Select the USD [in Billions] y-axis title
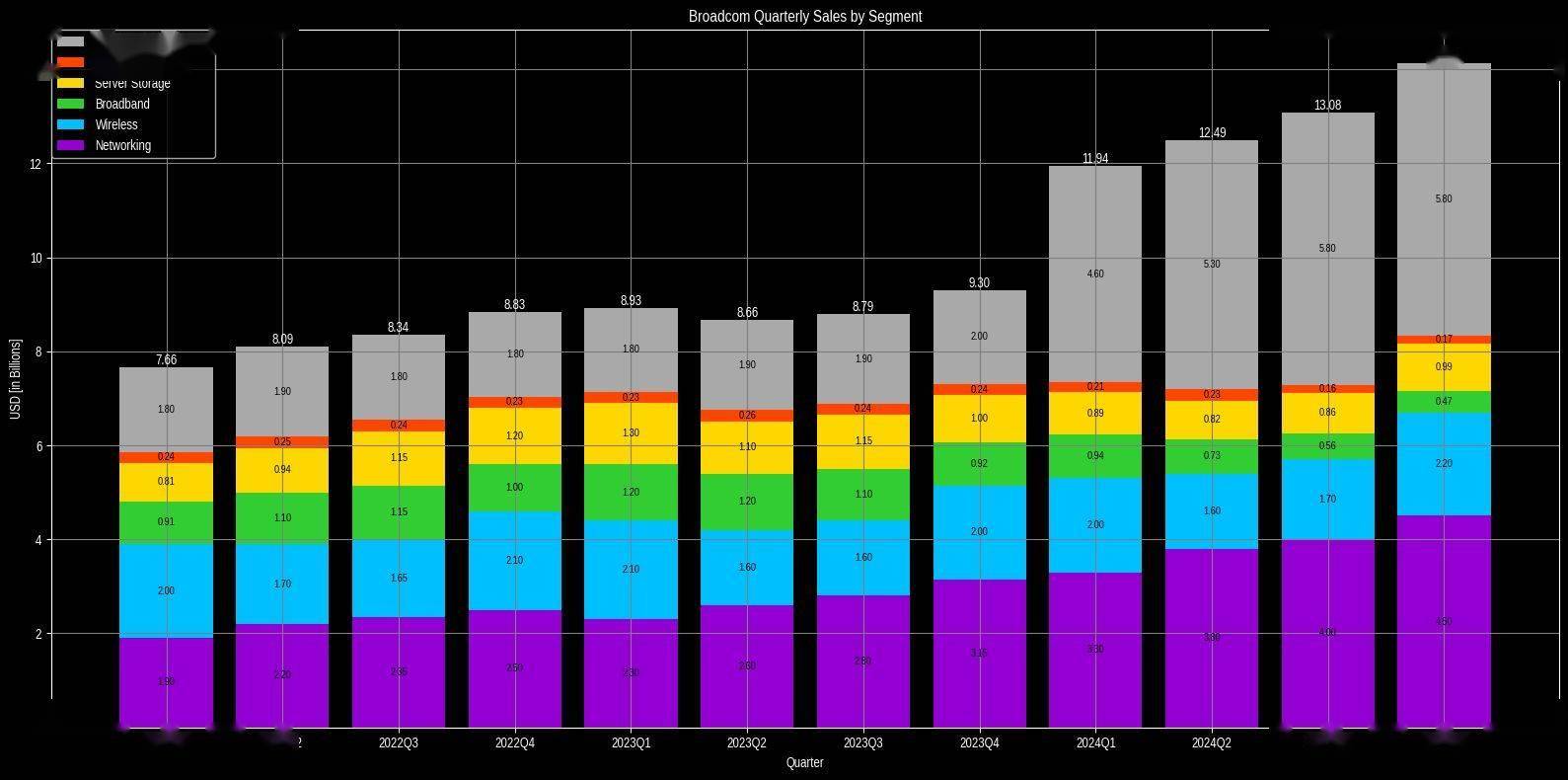The image size is (1568, 780). point(15,379)
